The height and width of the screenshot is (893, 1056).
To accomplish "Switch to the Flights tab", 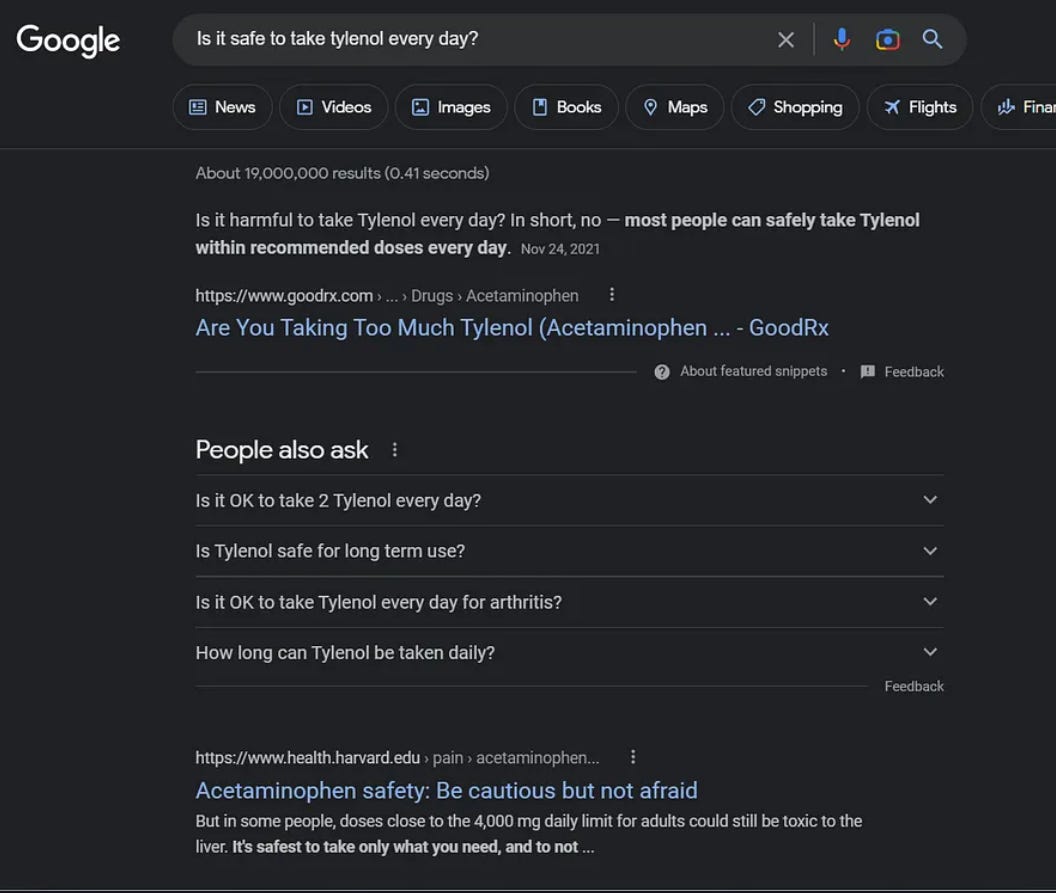I will (x=920, y=107).
